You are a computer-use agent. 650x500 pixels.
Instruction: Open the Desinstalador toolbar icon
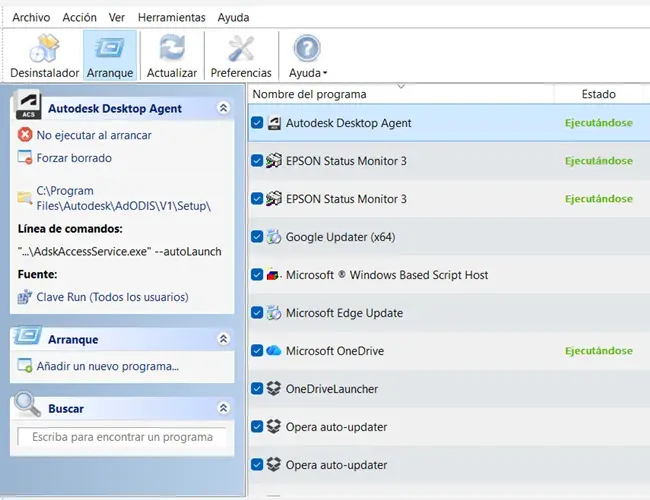tap(44, 49)
